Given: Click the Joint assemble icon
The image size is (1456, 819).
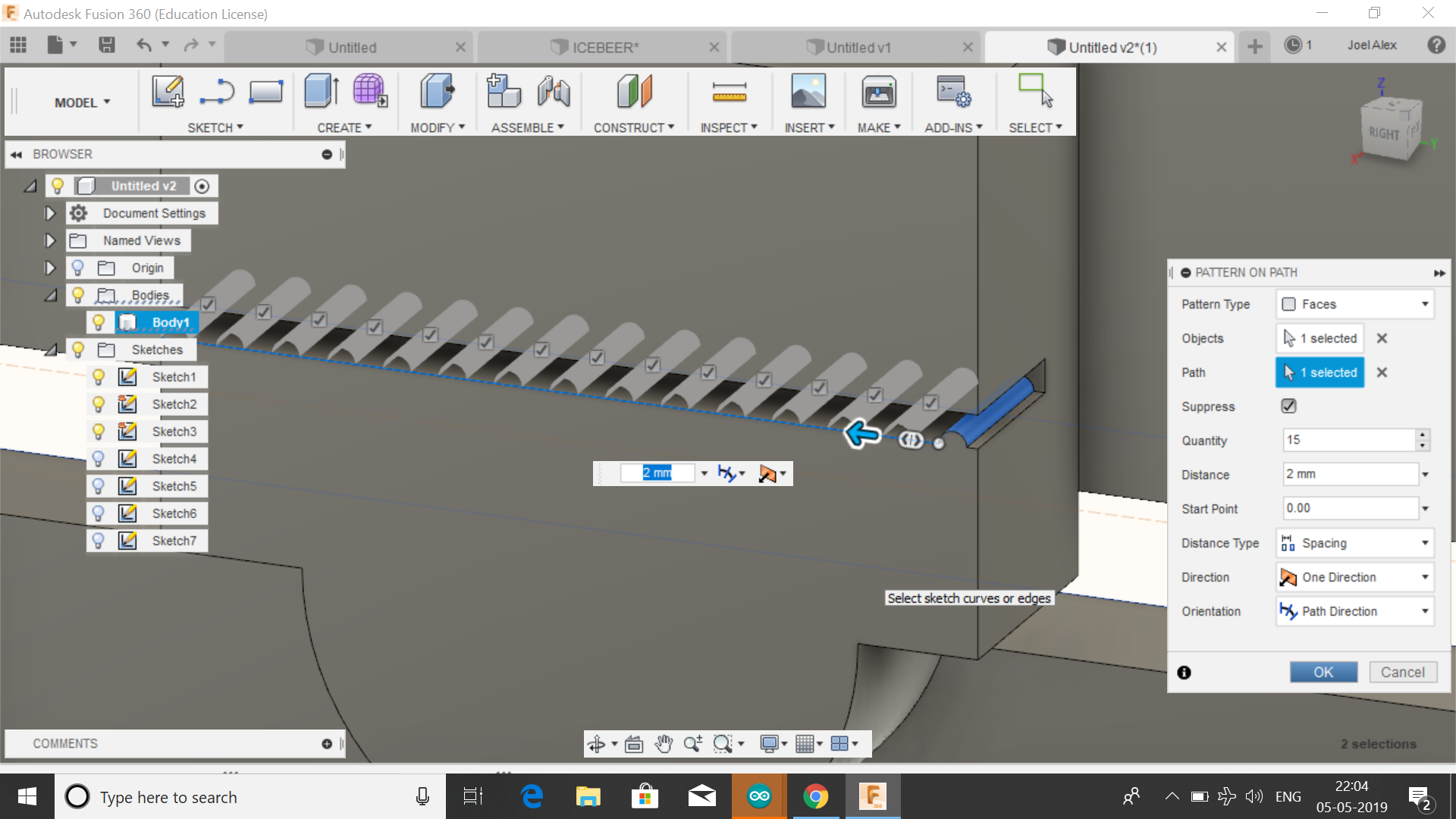Looking at the screenshot, I should pyautogui.click(x=554, y=93).
